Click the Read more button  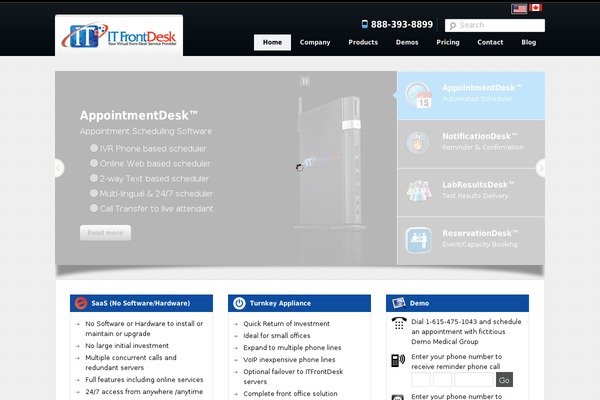(x=105, y=233)
